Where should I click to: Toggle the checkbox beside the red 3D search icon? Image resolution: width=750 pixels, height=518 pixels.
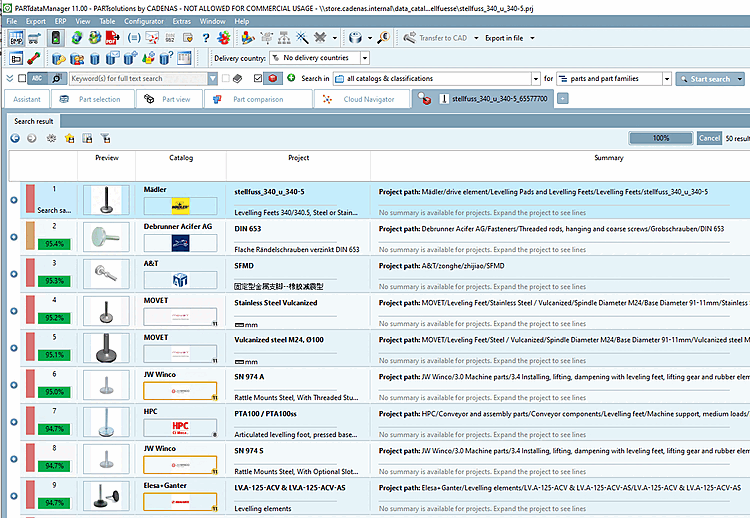(x=258, y=78)
